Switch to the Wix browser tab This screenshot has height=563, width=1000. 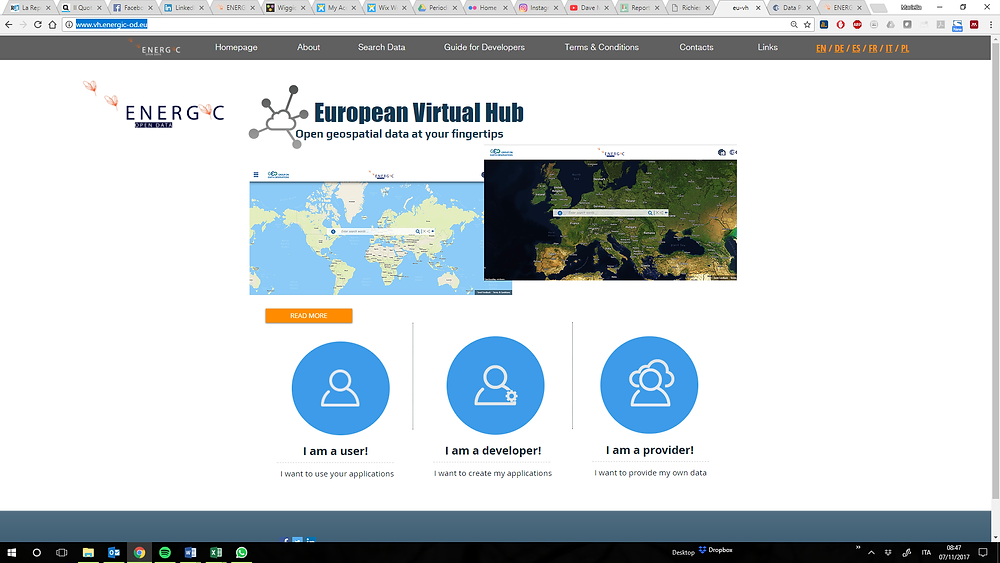pos(387,8)
